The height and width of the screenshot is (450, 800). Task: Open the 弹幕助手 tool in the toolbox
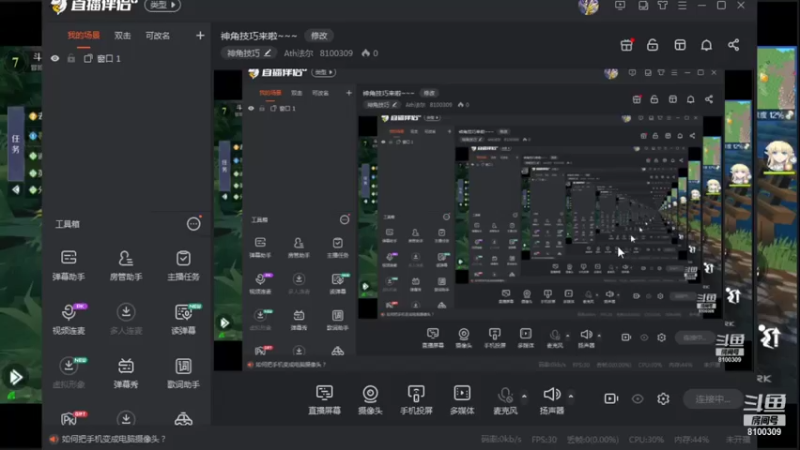[68, 265]
